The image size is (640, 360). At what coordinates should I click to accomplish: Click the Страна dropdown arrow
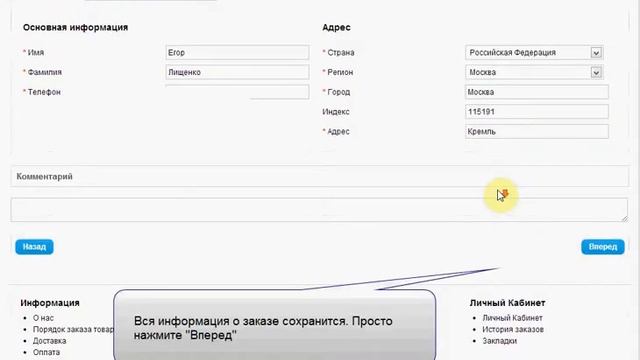point(596,53)
